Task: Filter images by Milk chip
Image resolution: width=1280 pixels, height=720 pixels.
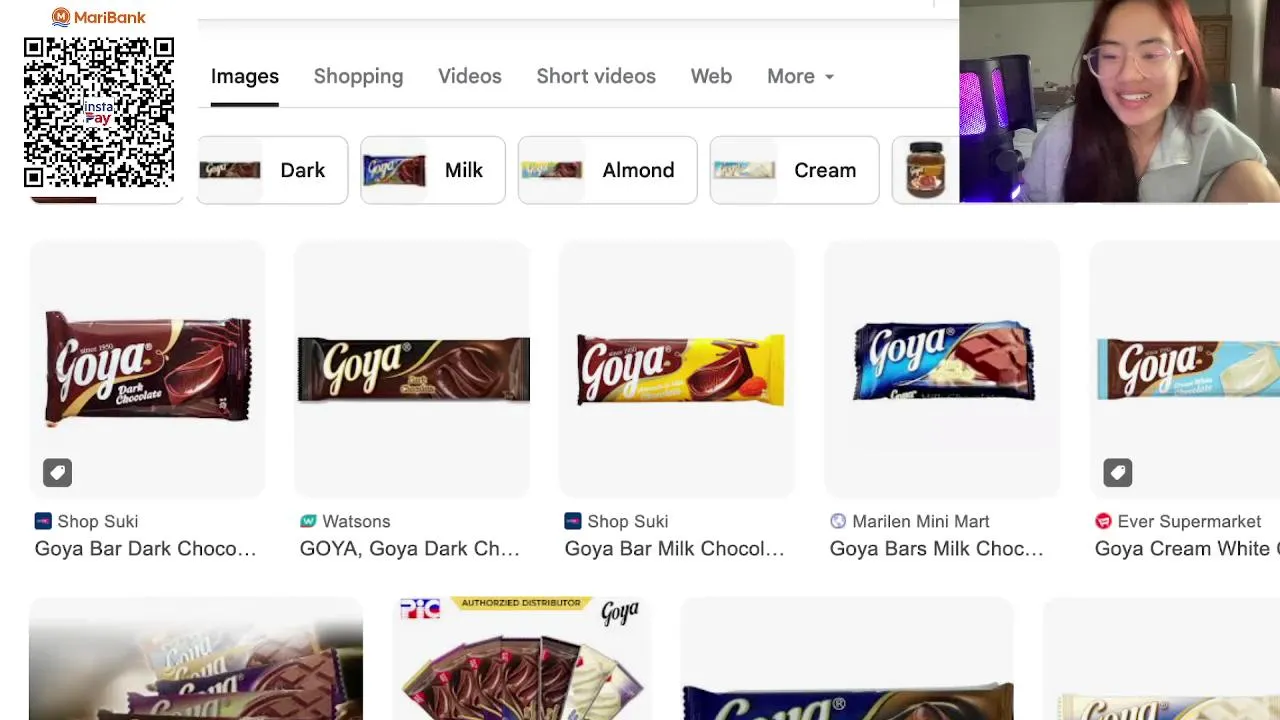Action: coord(433,170)
